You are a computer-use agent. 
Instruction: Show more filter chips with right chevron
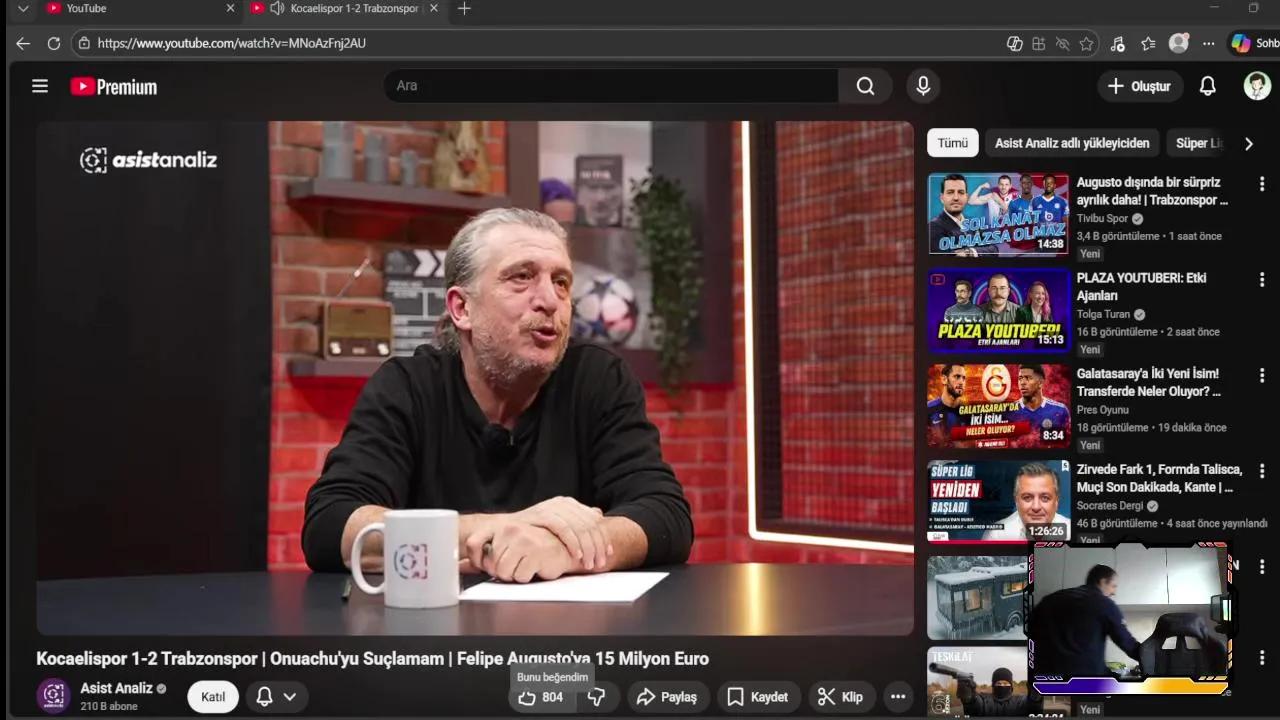coord(1248,143)
